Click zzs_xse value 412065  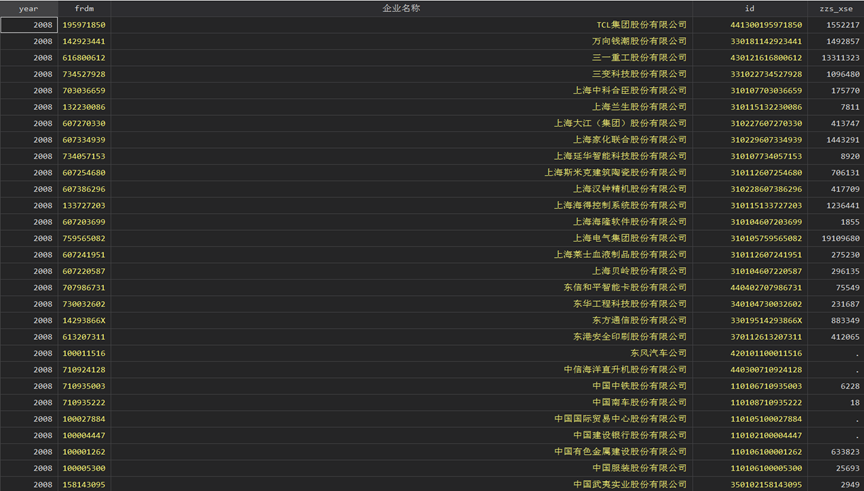tap(845, 337)
